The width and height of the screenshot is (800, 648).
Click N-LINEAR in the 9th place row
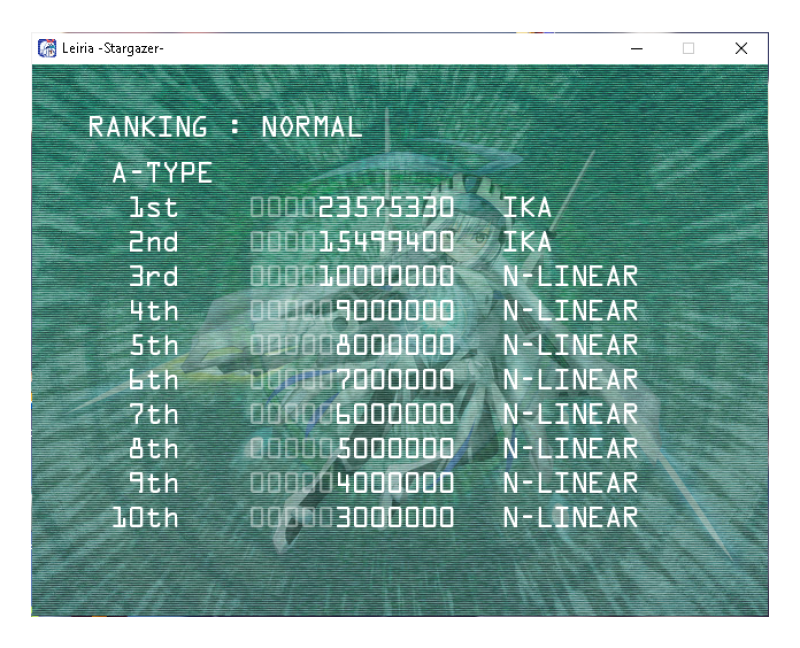pyautogui.click(x=570, y=483)
